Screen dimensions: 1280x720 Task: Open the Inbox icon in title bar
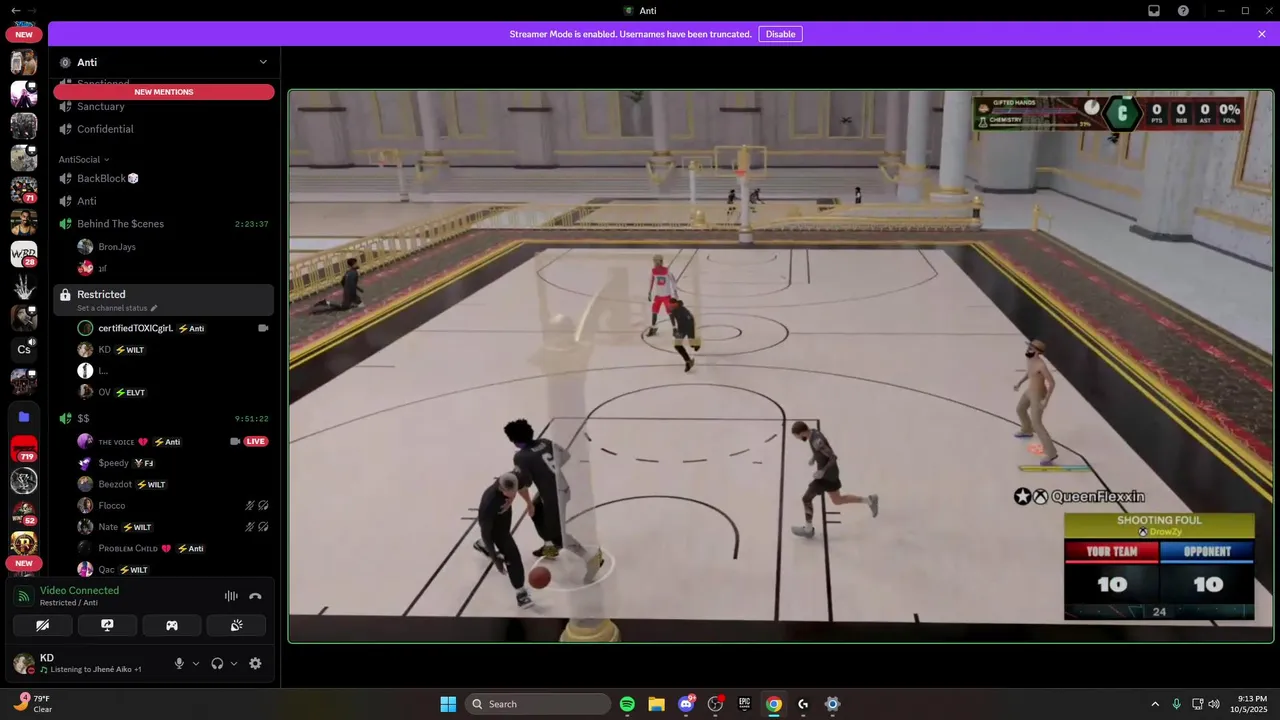pos(1154,11)
